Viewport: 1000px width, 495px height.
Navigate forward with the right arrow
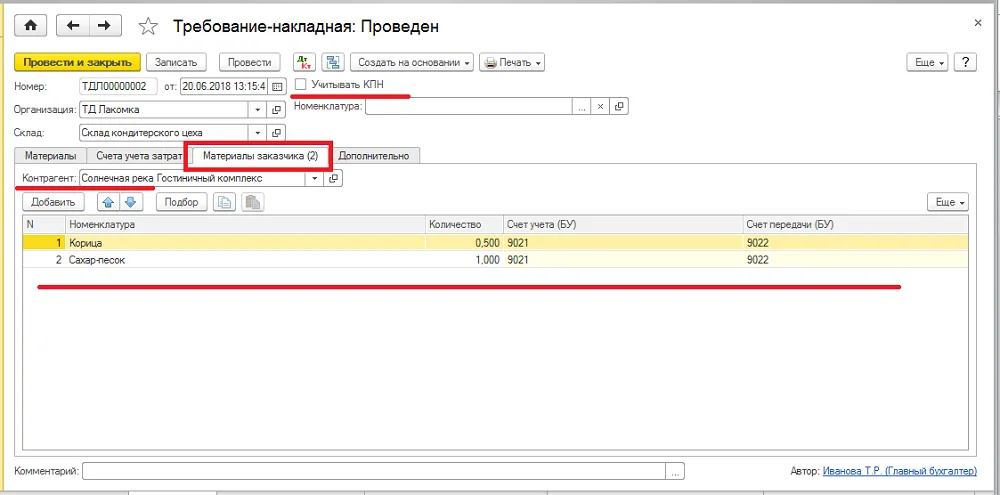[x=105, y=26]
